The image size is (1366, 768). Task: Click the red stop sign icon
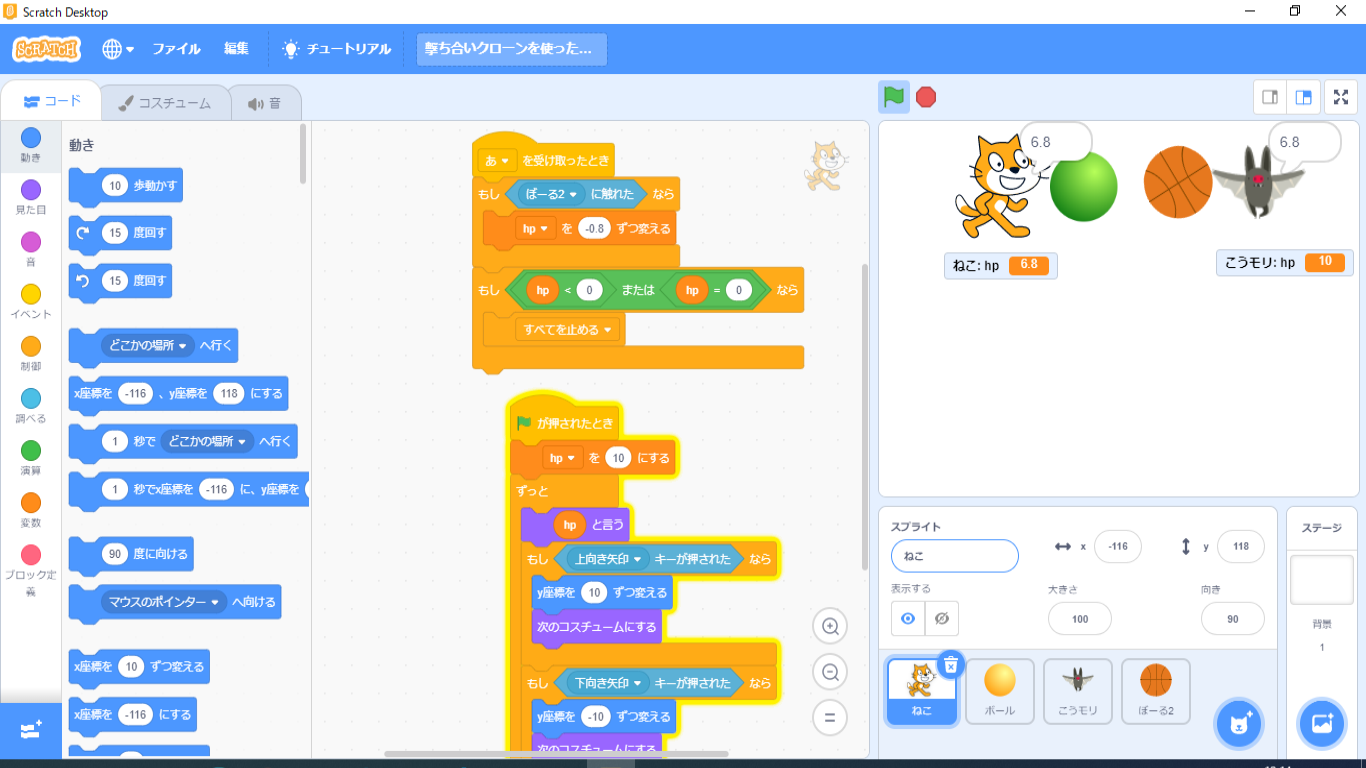[926, 97]
